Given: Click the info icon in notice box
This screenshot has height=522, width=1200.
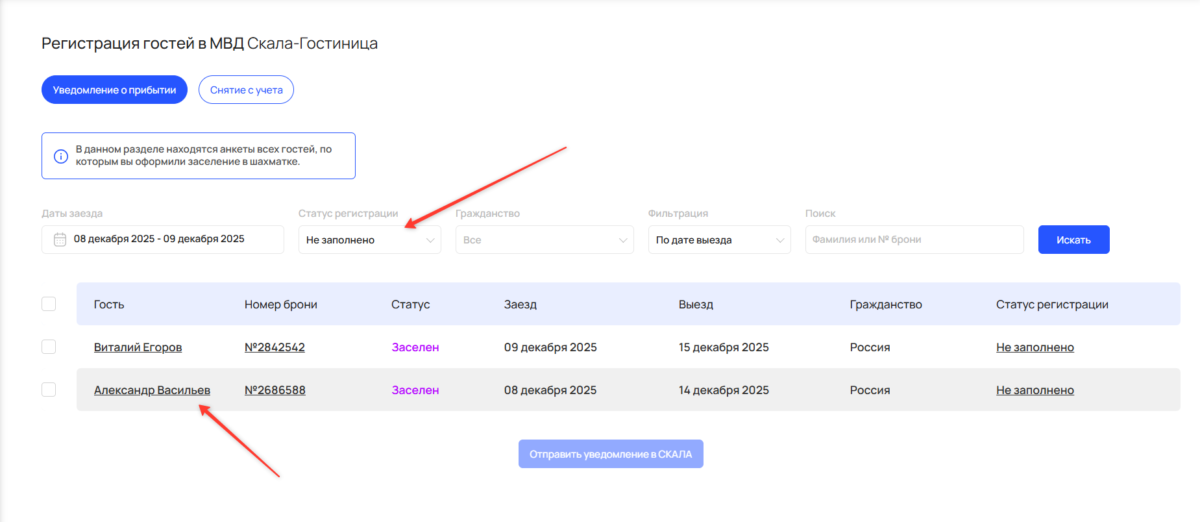Looking at the screenshot, I should (x=61, y=156).
